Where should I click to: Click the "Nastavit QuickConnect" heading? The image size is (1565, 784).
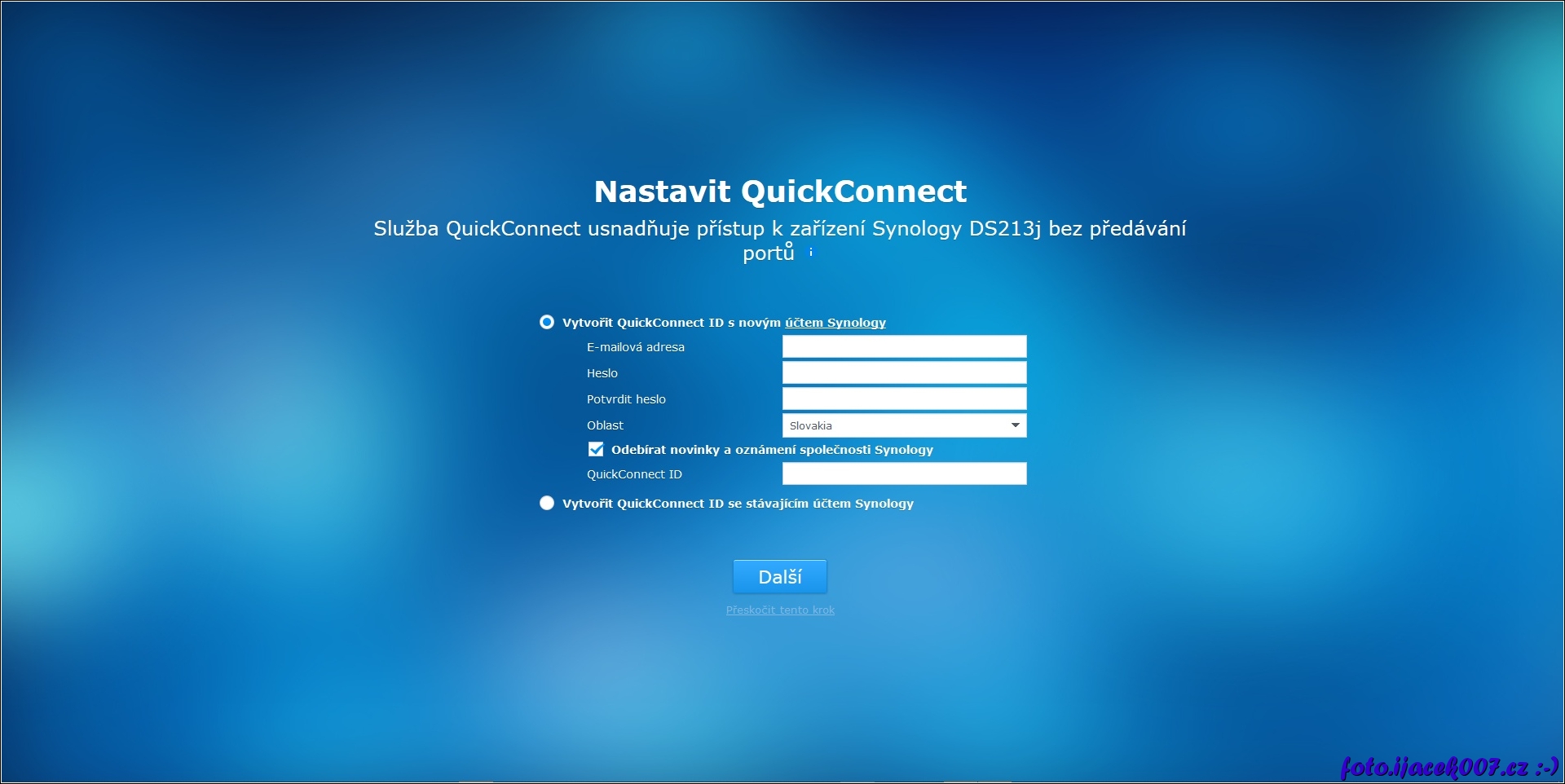coord(780,192)
